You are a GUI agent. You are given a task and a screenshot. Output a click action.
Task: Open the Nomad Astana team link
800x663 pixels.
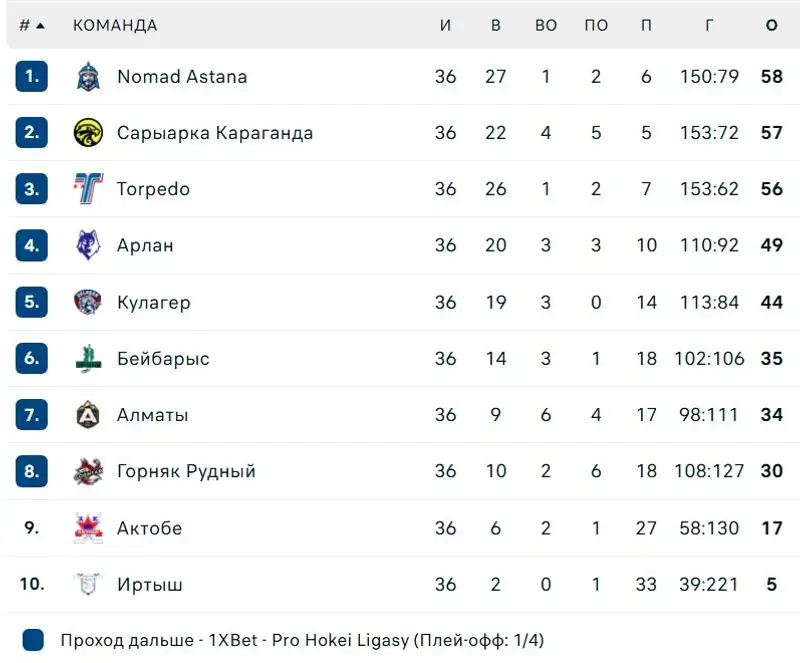click(x=182, y=77)
